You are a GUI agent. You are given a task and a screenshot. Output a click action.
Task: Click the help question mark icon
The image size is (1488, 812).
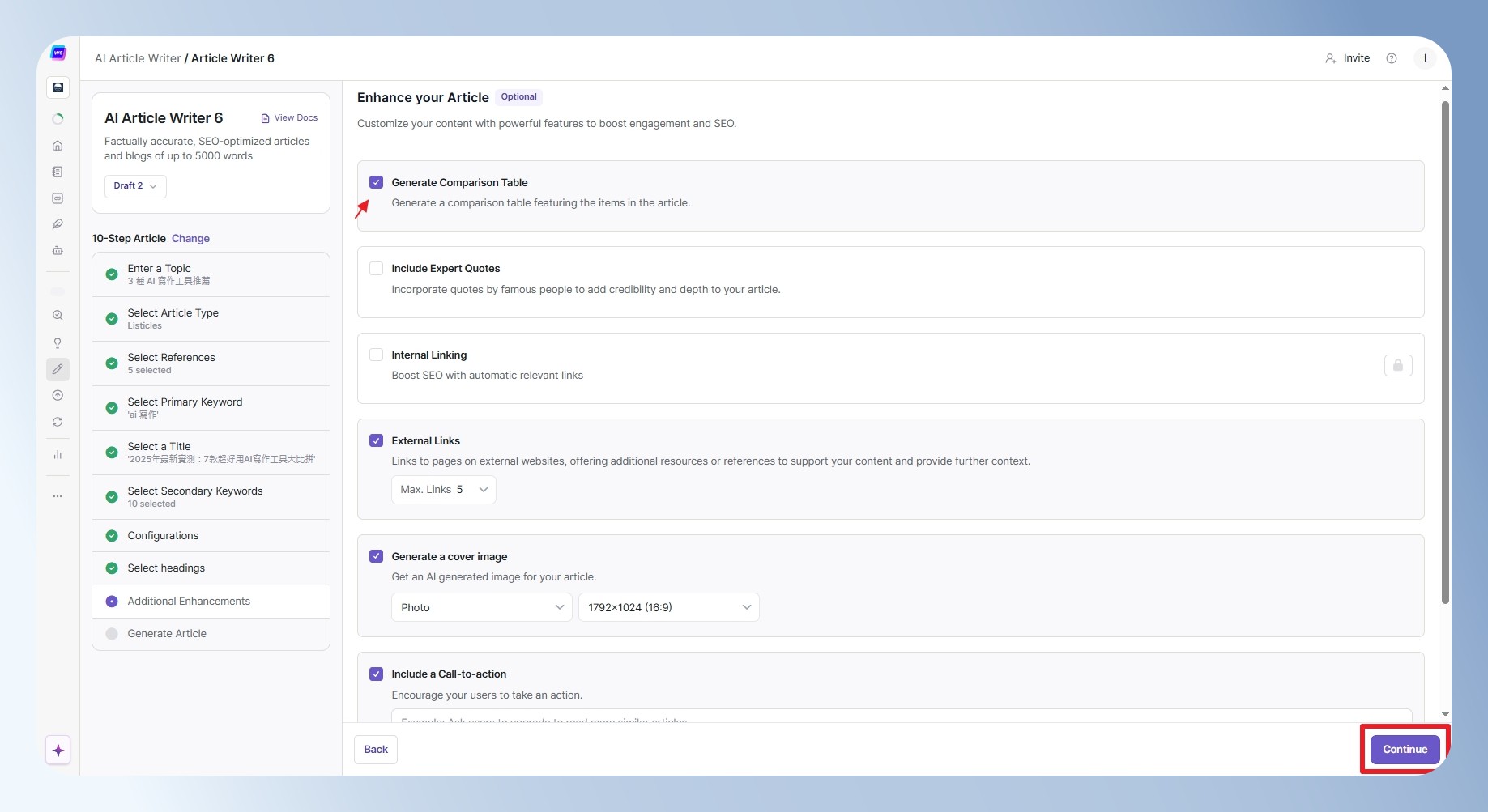[1392, 58]
